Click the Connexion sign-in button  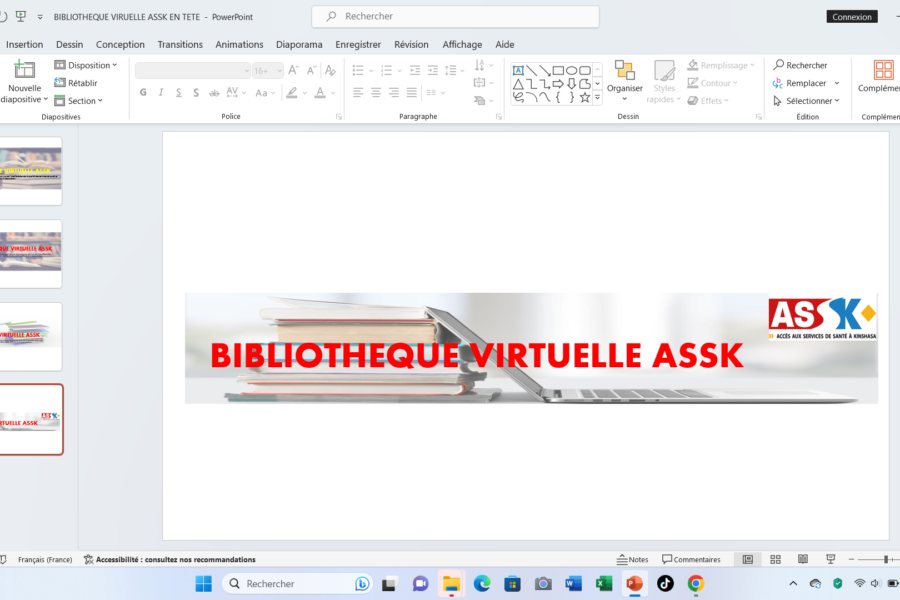852,17
